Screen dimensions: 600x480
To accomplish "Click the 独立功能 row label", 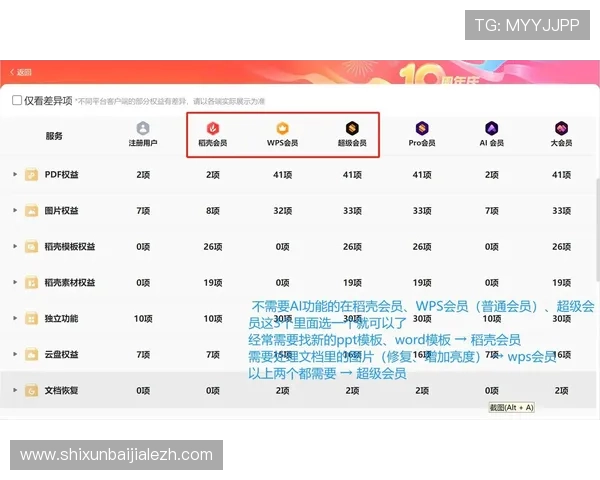I will [62, 318].
